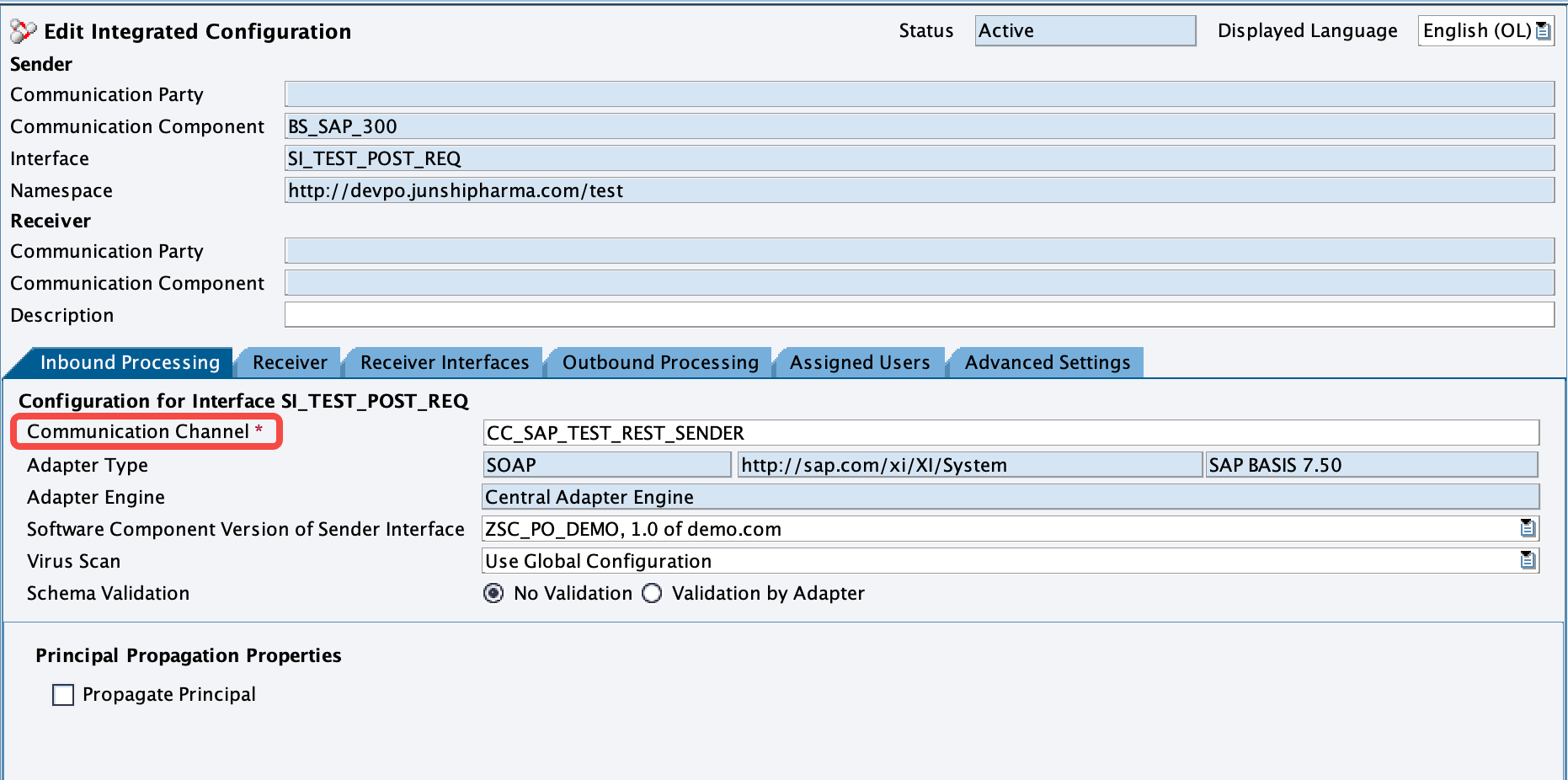
Task: Click Configuration for Interface SI_TEST_POST_REQ heading
Action: click(x=243, y=401)
